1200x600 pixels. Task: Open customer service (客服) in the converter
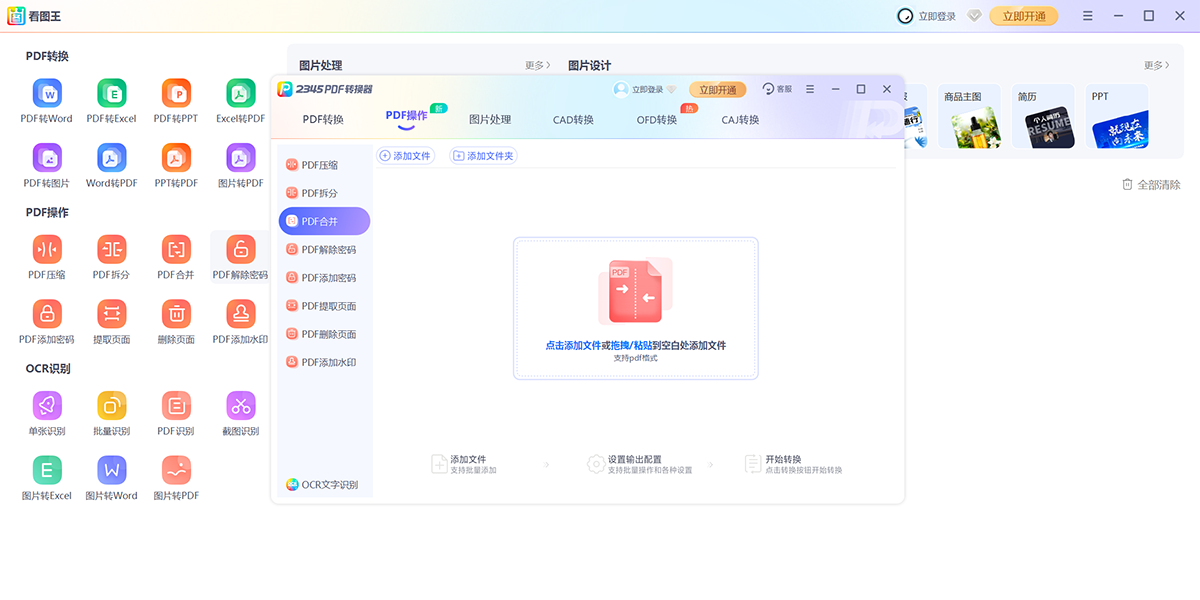[x=776, y=89]
